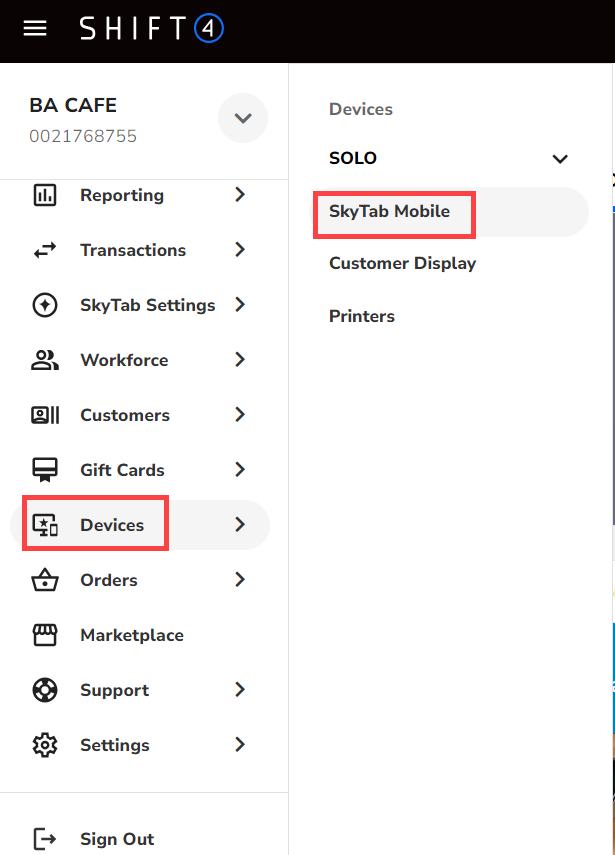This screenshot has width=615, height=855.
Task: Click the Transactions arrows icon
Action: 45,250
